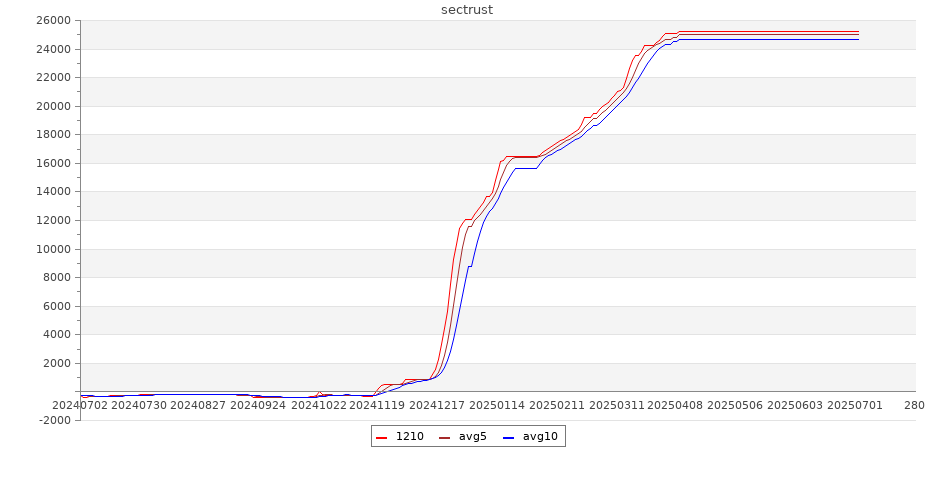This screenshot has width=935, height=500.
Task: Click the chart title 'sectrust'
Action: [467, 10]
